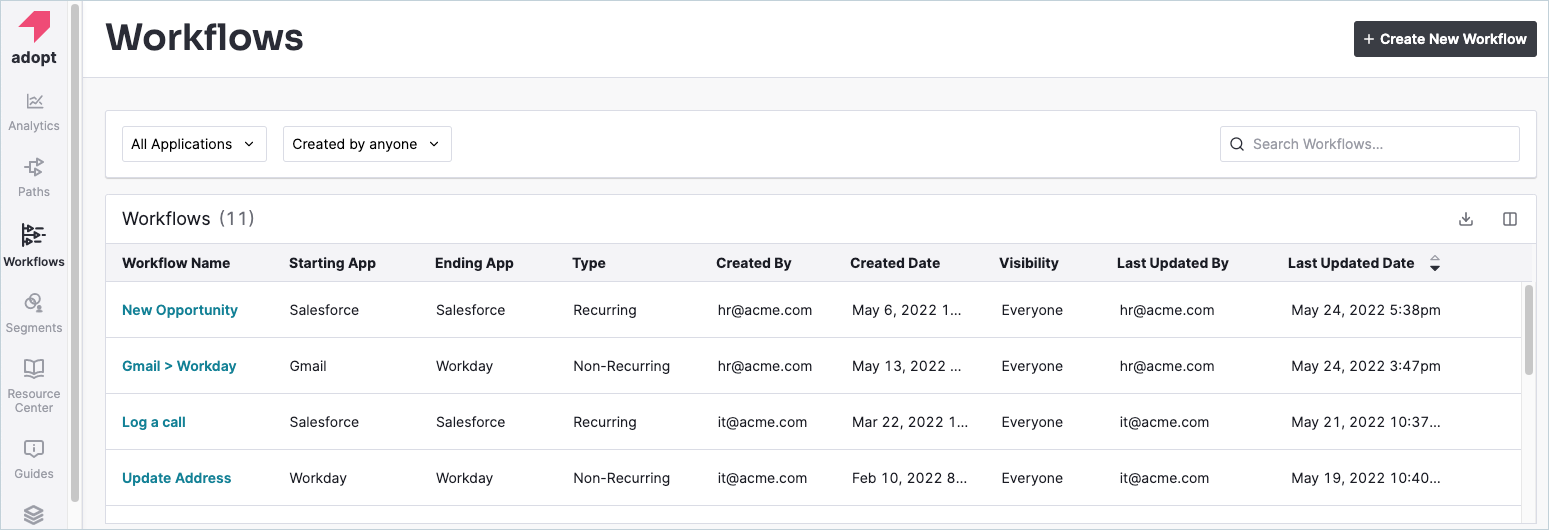Expand the Created by anyone dropdown
This screenshot has height=530, width=1549.
(367, 144)
